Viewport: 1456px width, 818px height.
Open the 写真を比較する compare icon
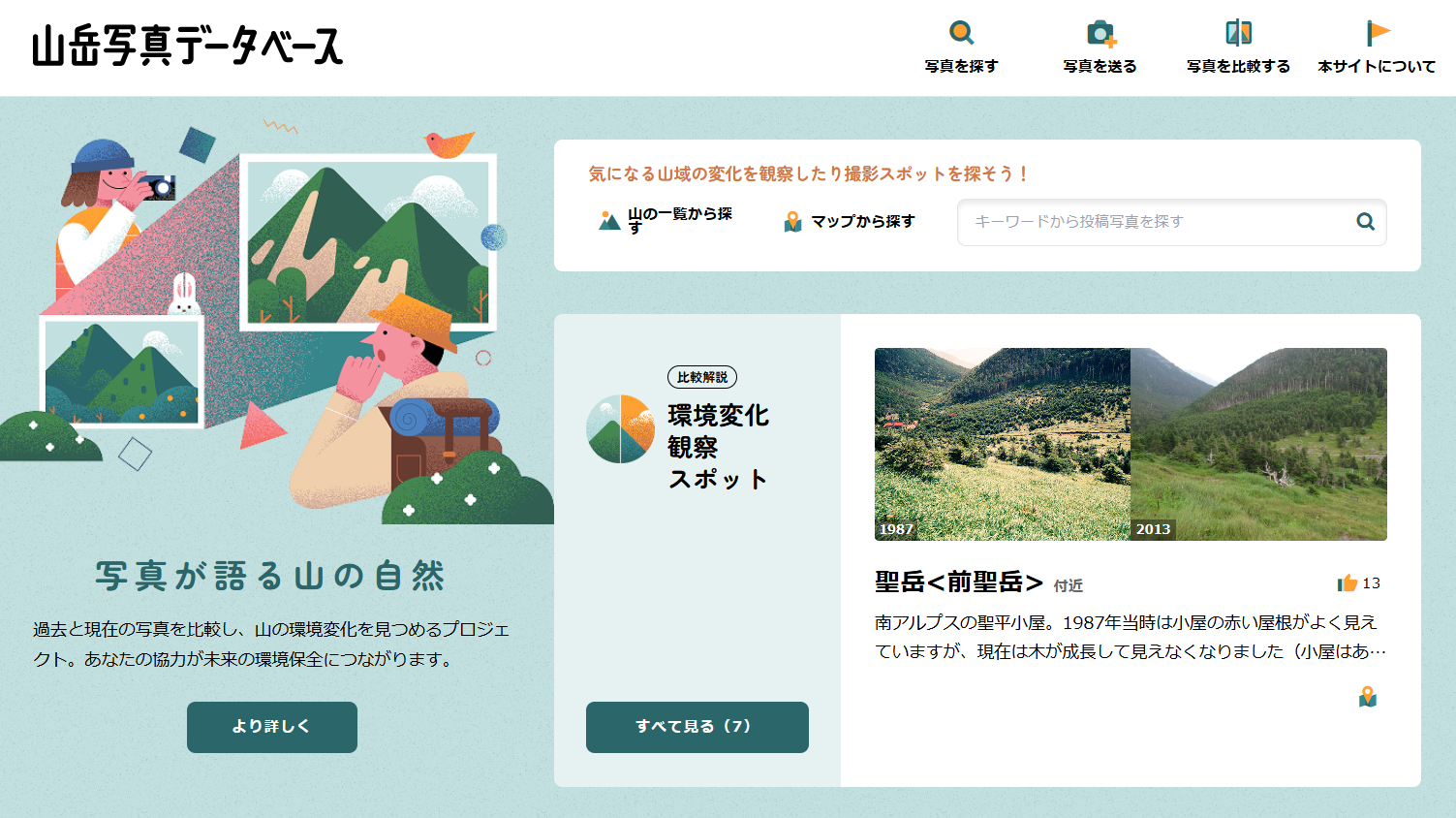coord(1239,33)
